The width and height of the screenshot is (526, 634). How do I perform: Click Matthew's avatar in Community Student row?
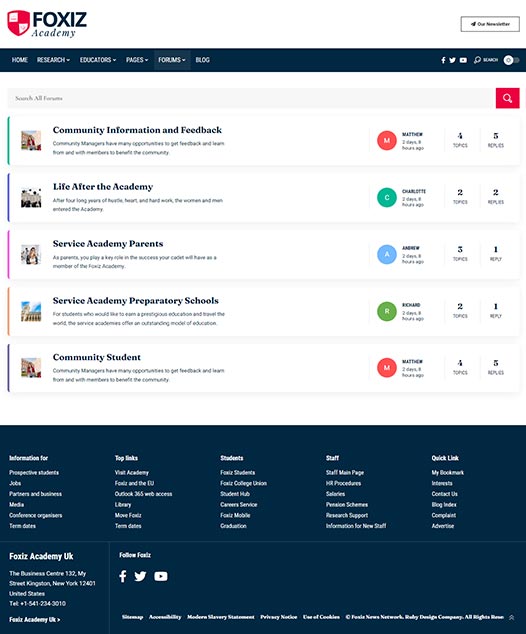(x=387, y=368)
